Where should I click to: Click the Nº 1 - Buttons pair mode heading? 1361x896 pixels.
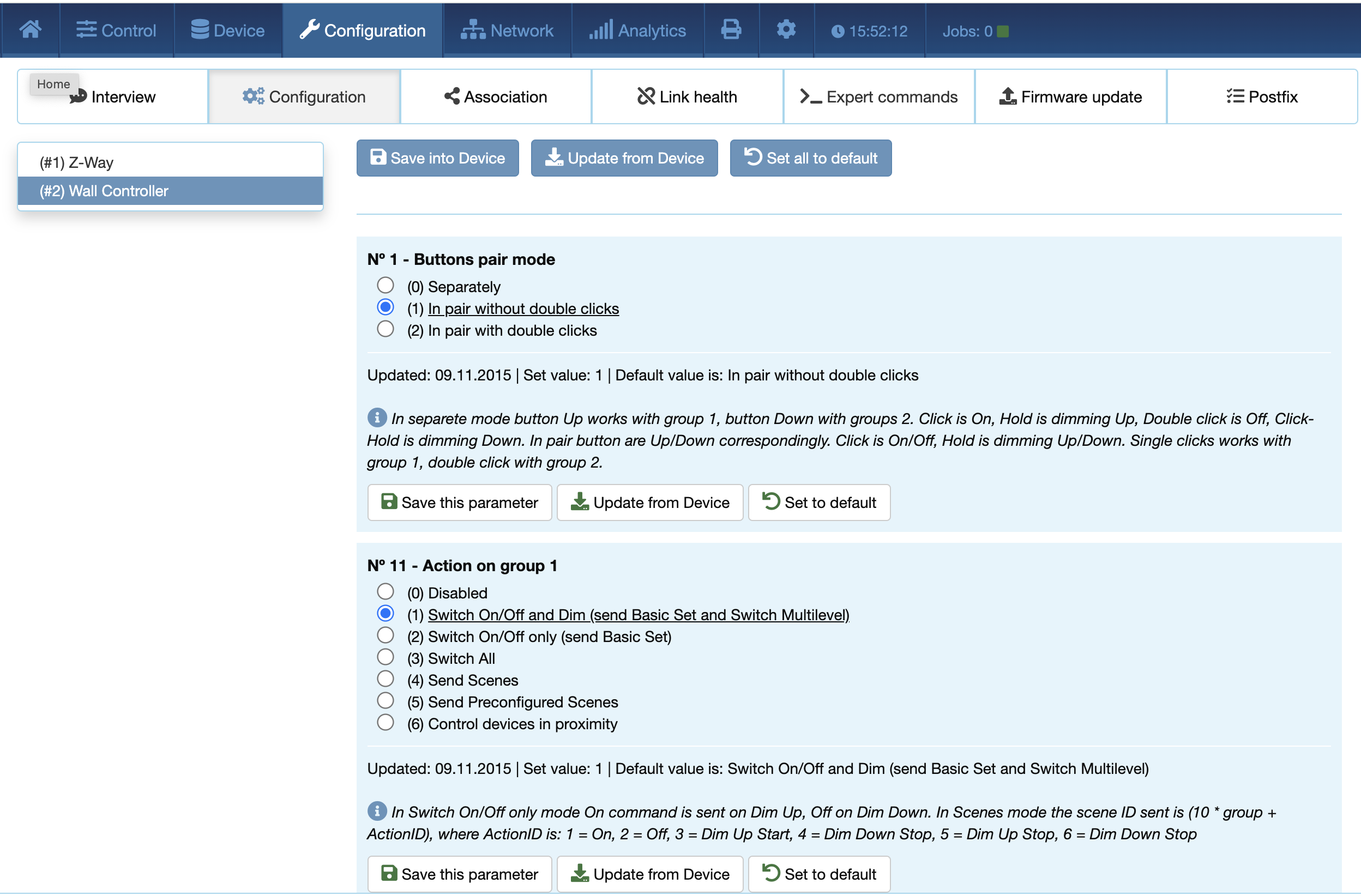461,259
